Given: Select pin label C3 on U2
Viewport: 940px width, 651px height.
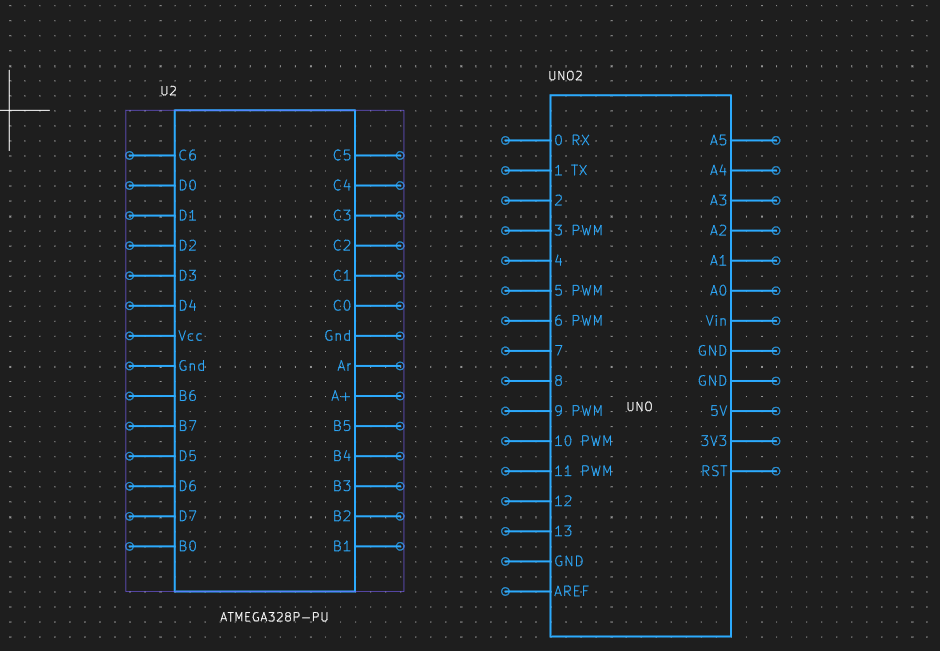Looking at the screenshot, I should tap(342, 216).
